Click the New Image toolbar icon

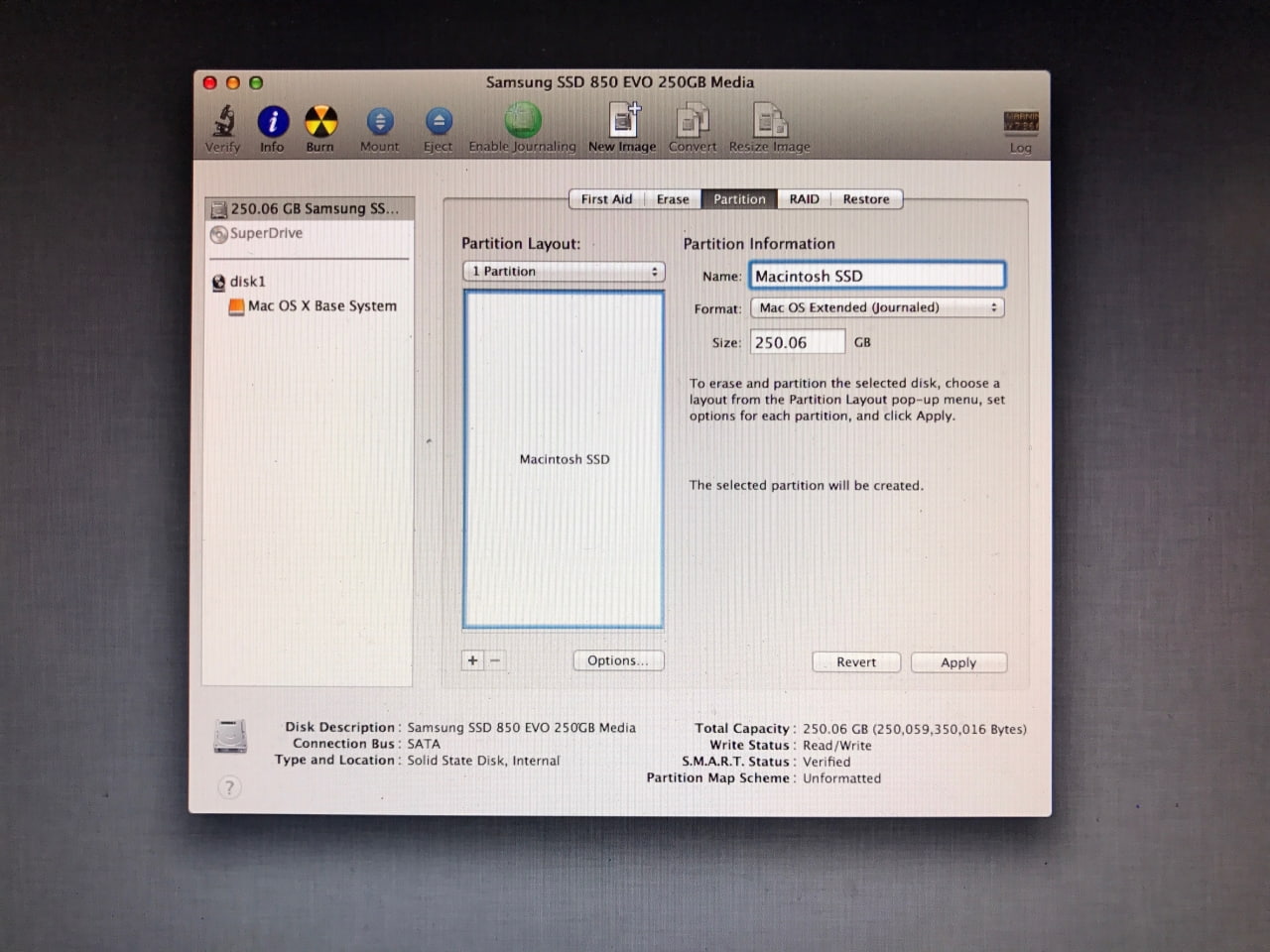pyautogui.click(x=623, y=122)
